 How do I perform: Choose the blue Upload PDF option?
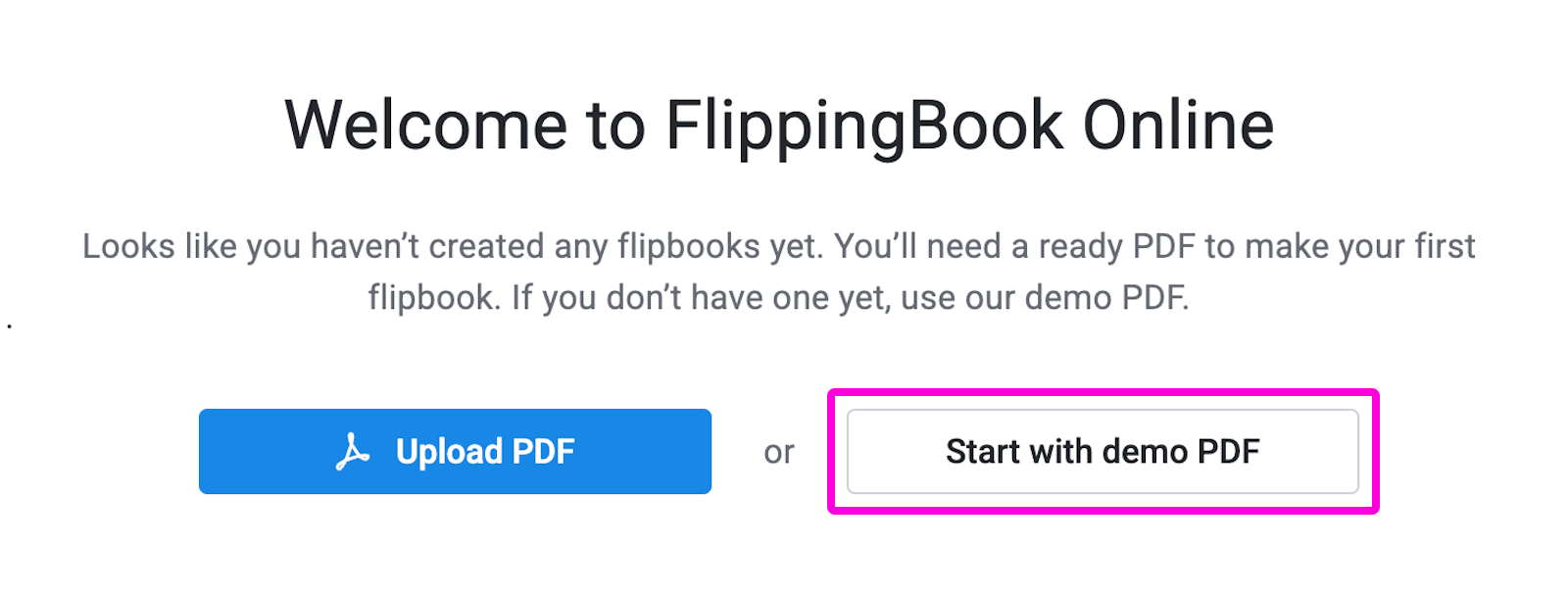455,451
